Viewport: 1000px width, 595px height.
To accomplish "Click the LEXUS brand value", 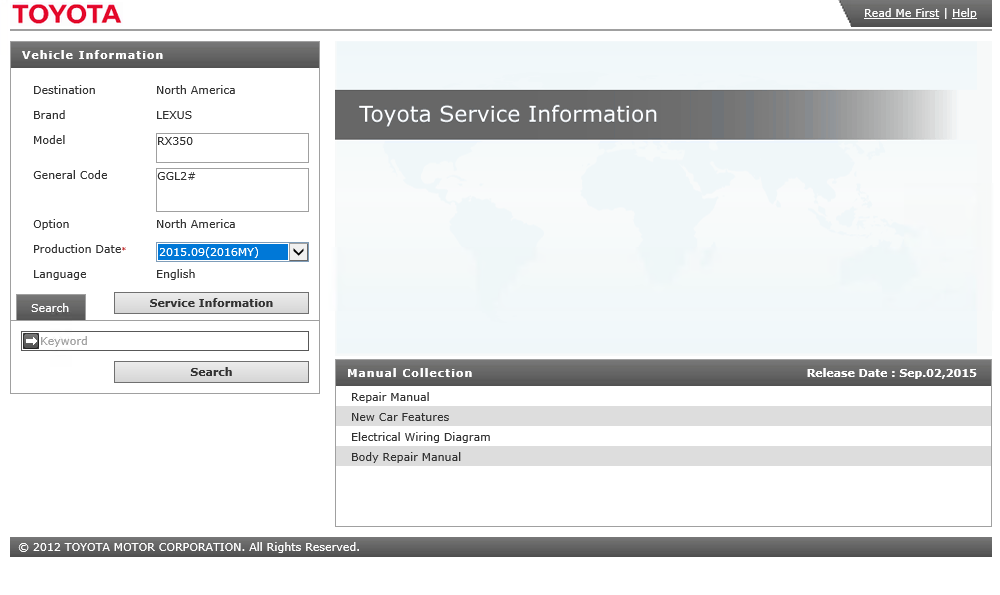I will point(174,115).
